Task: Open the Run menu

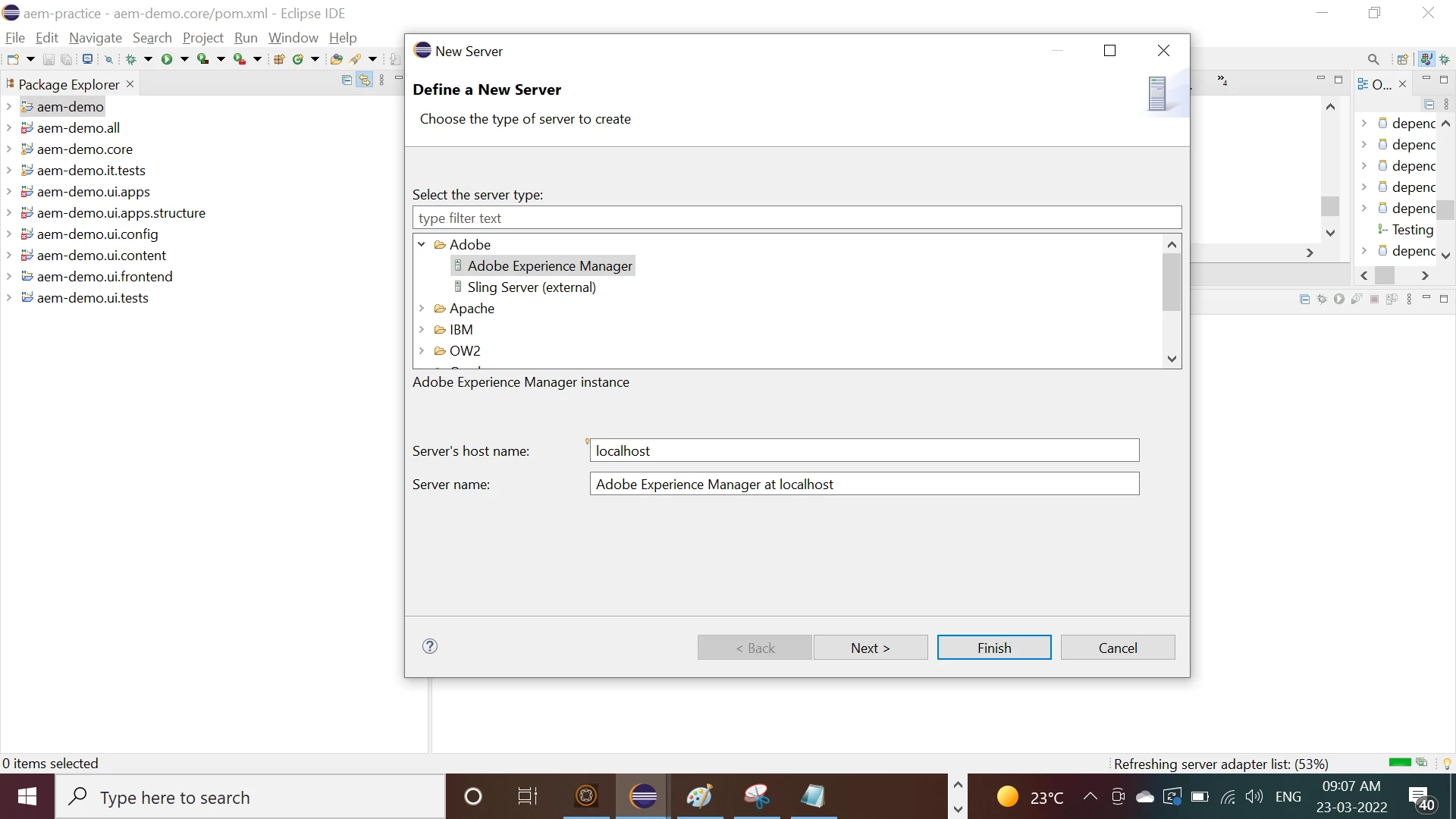Action: pos(246,38)
